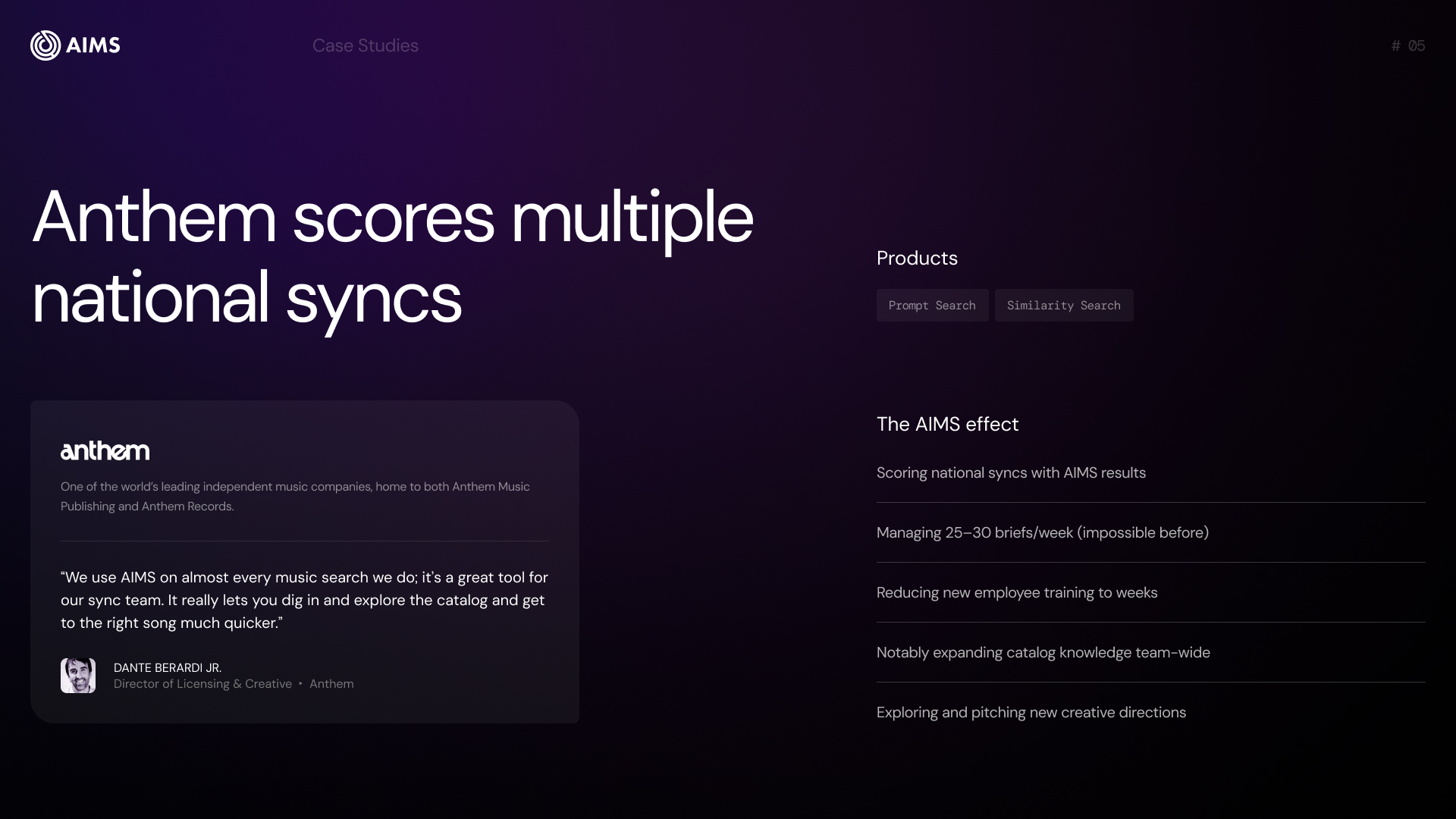
Task: Click 'The AIMS effect' heading
Action: click(x=947, y=424)
